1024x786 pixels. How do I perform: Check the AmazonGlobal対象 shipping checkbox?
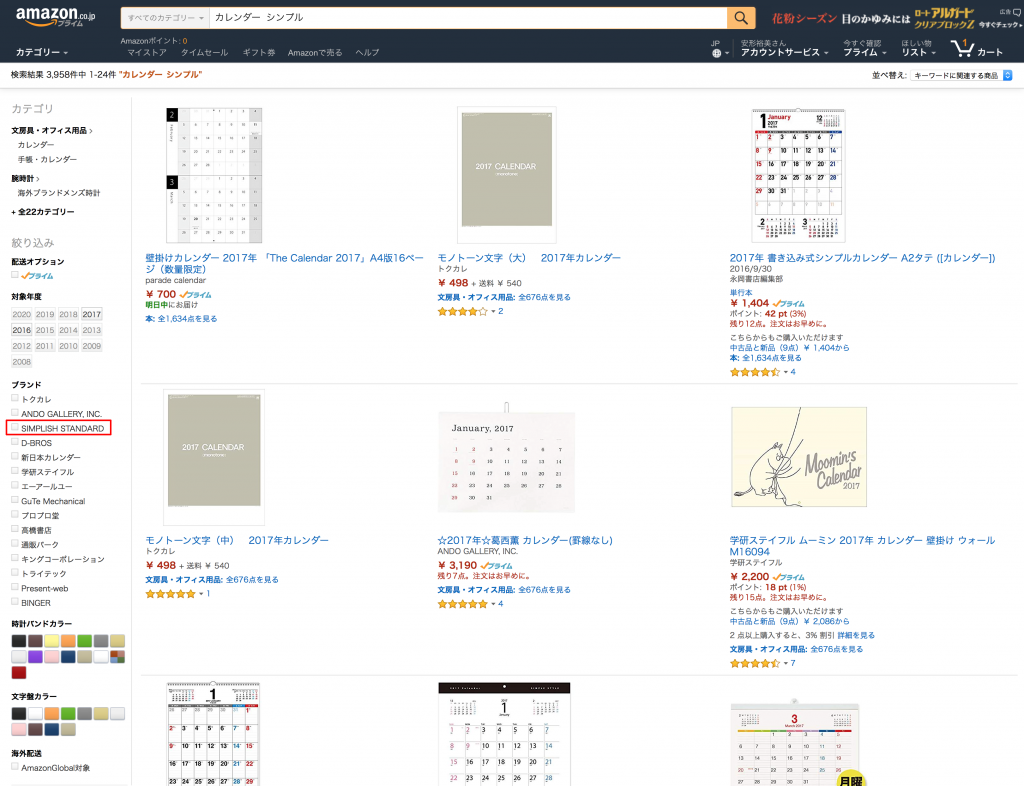[x=15, y=767]
